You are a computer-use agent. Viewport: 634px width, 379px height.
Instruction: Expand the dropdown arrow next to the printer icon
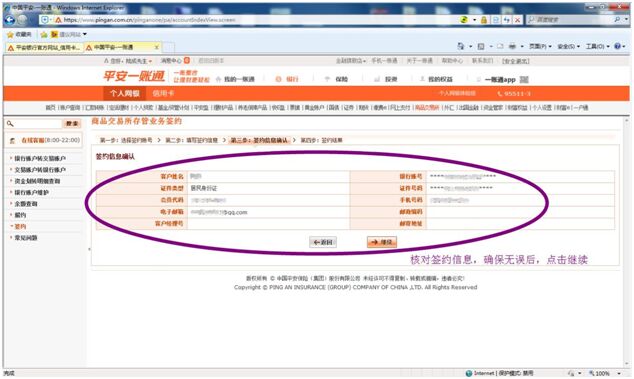tap(522, 47)
